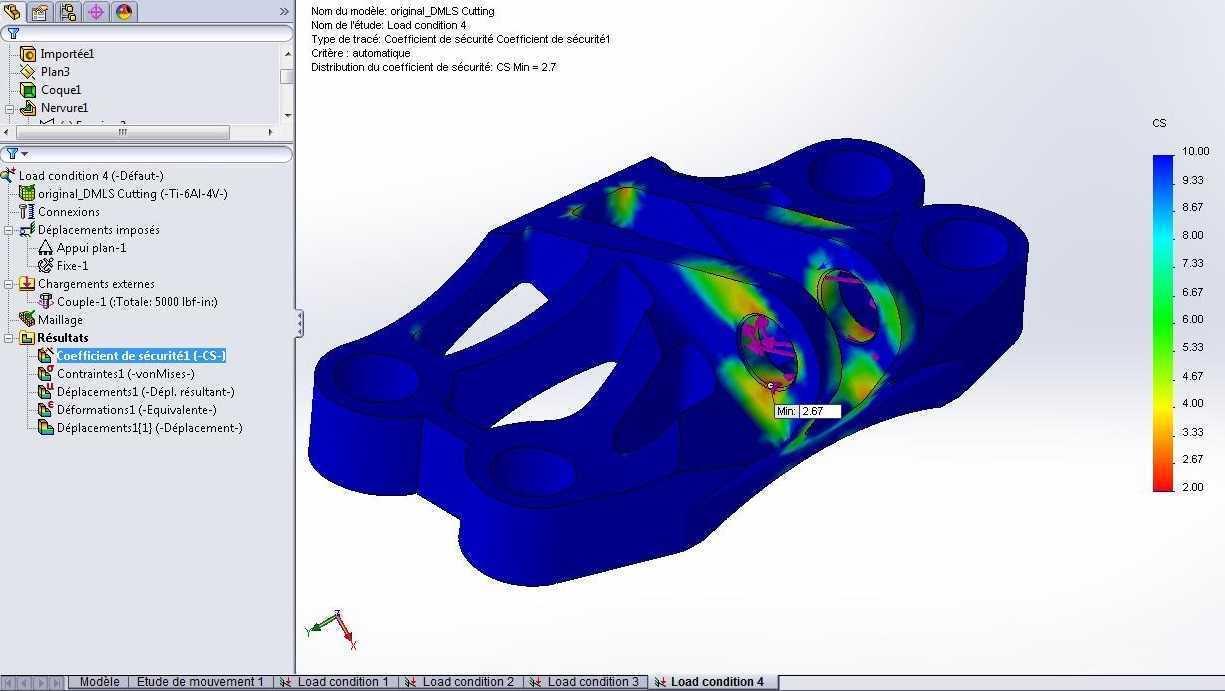This screenshot has height=691, width=1225.
Task: Select Déplacements1{1} (-Déplacement-) plot
Action: tap(150, 428)
